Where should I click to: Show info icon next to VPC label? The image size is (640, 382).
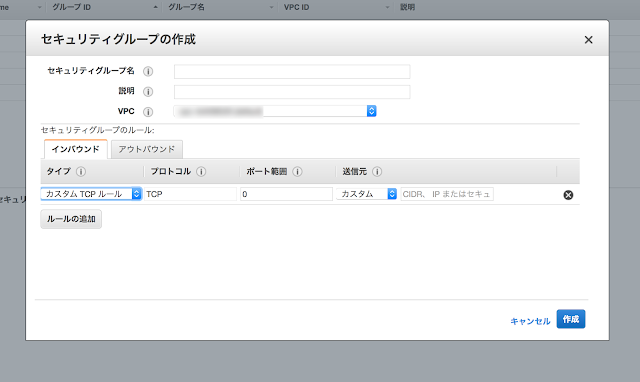point(148,111)
